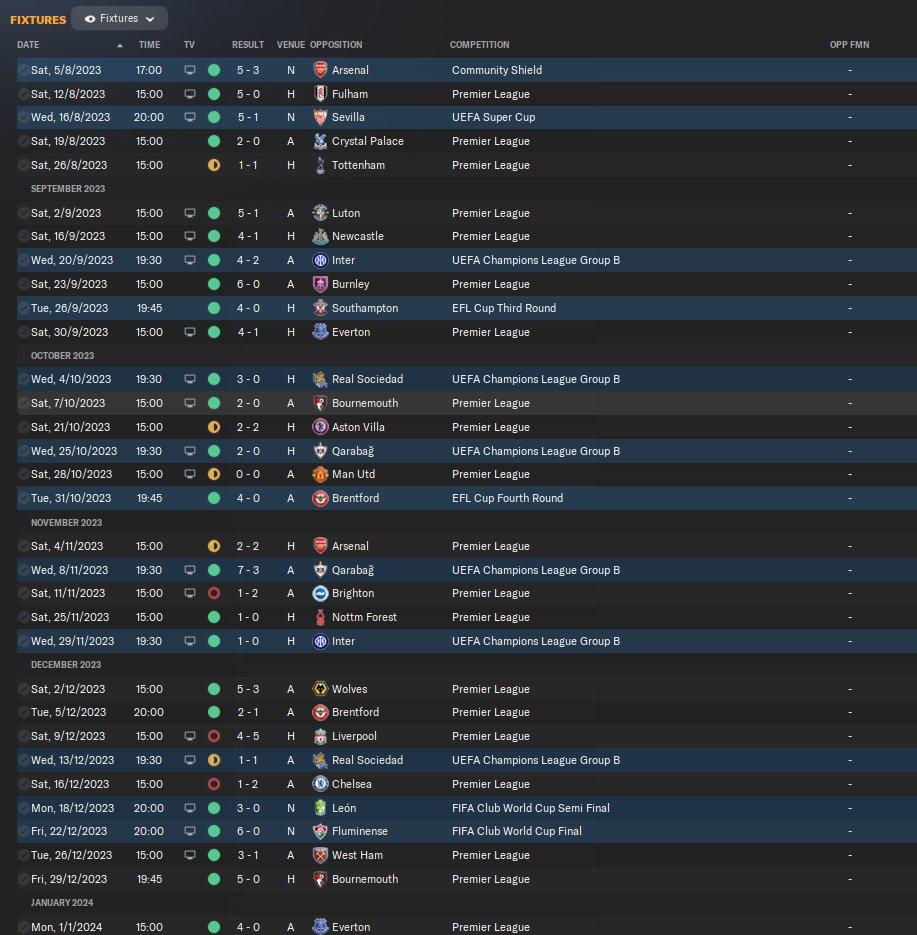Screen dimensions: 917x935
Task: Click the Nottm Forest club badge
Action: click(x=320, y=617)
